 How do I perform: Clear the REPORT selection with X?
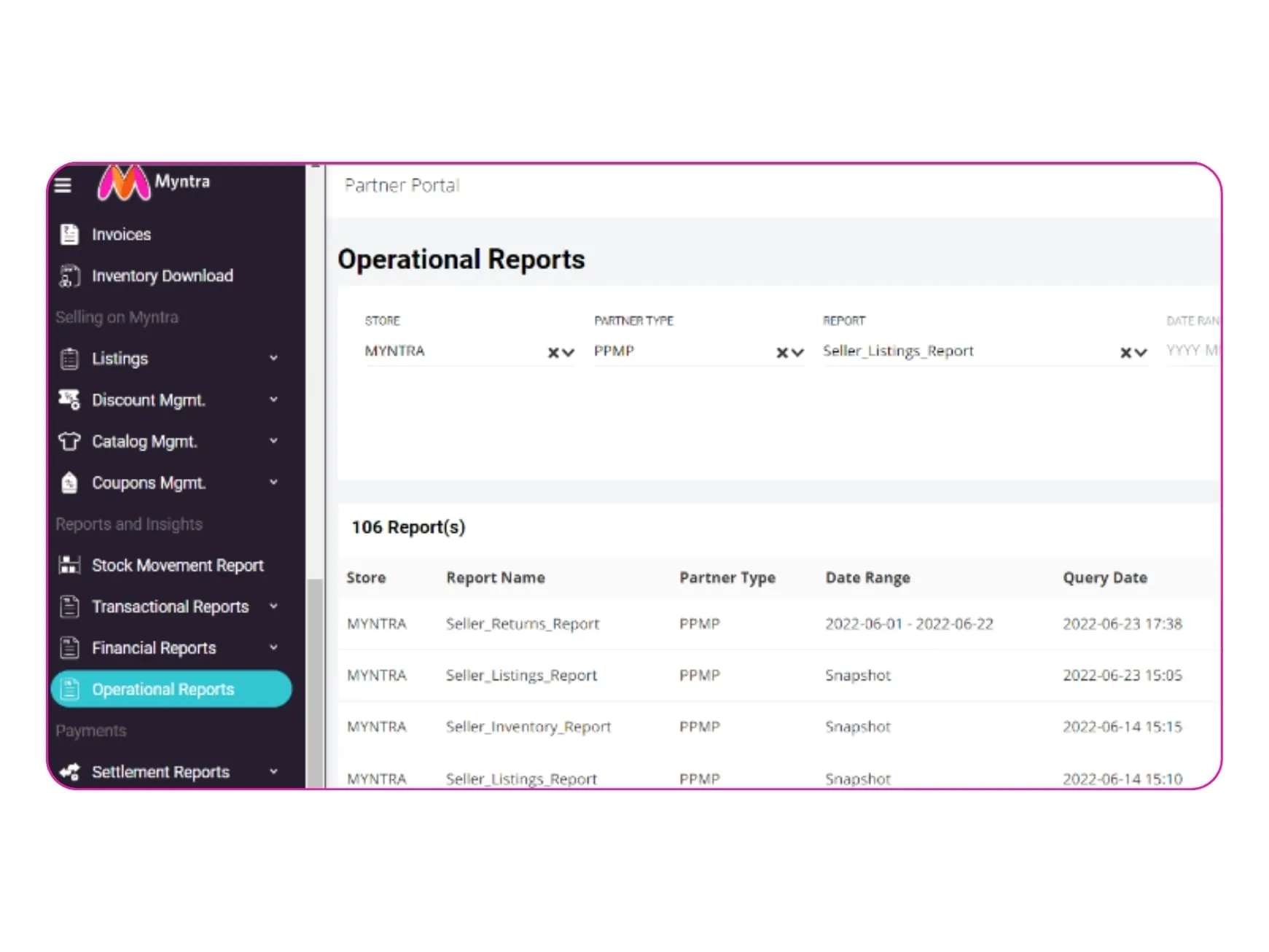point(1126,353)
